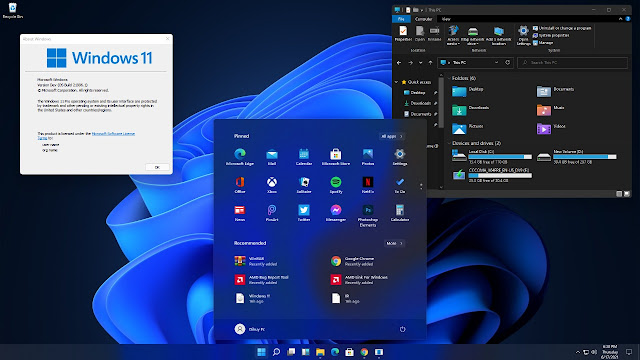Open recommended AMD Bug Report Tool
The image size is (640, 360).
261,280
